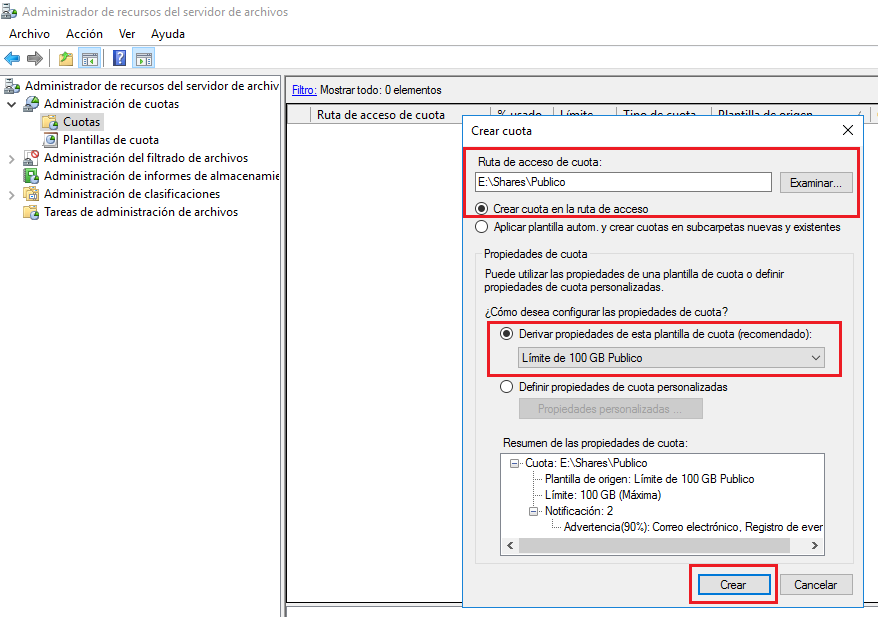The height and width of the screenshot is (617, 878).
Task: Toggle the show/hide console tree icon
Action: pyautogui.click(x=90, y=58)
